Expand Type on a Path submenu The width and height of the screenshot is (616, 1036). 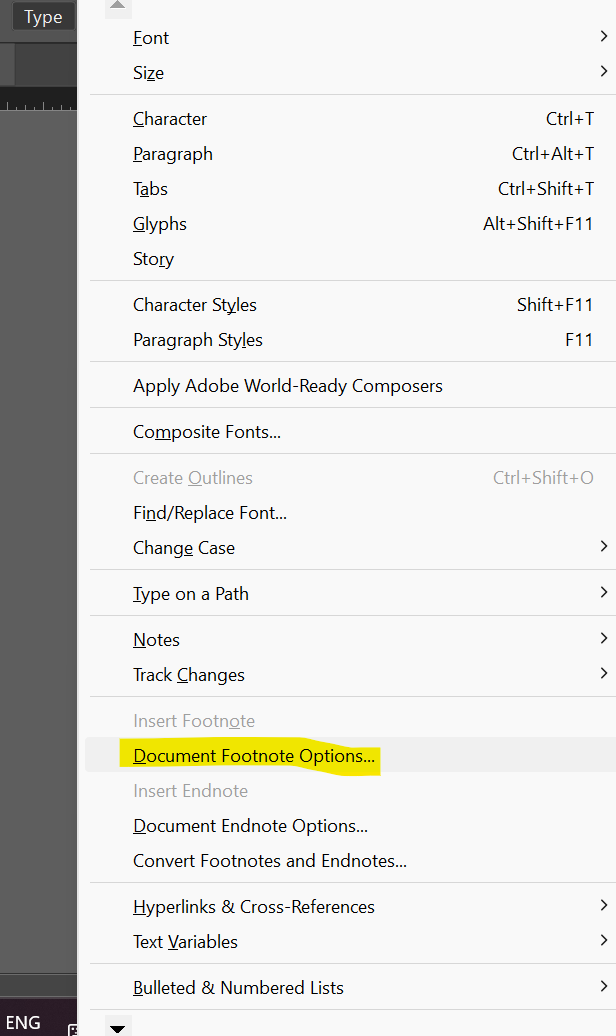click(191, 594)
